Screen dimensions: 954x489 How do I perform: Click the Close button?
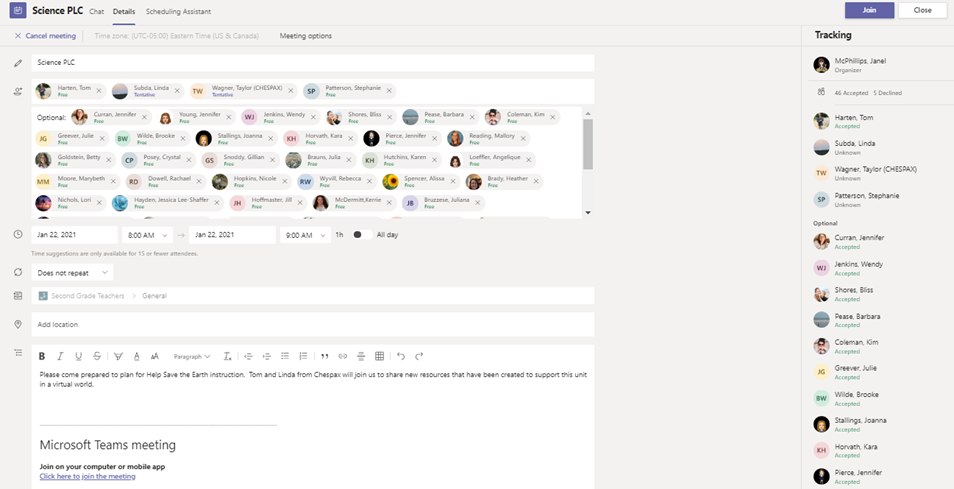click(922, 10)
